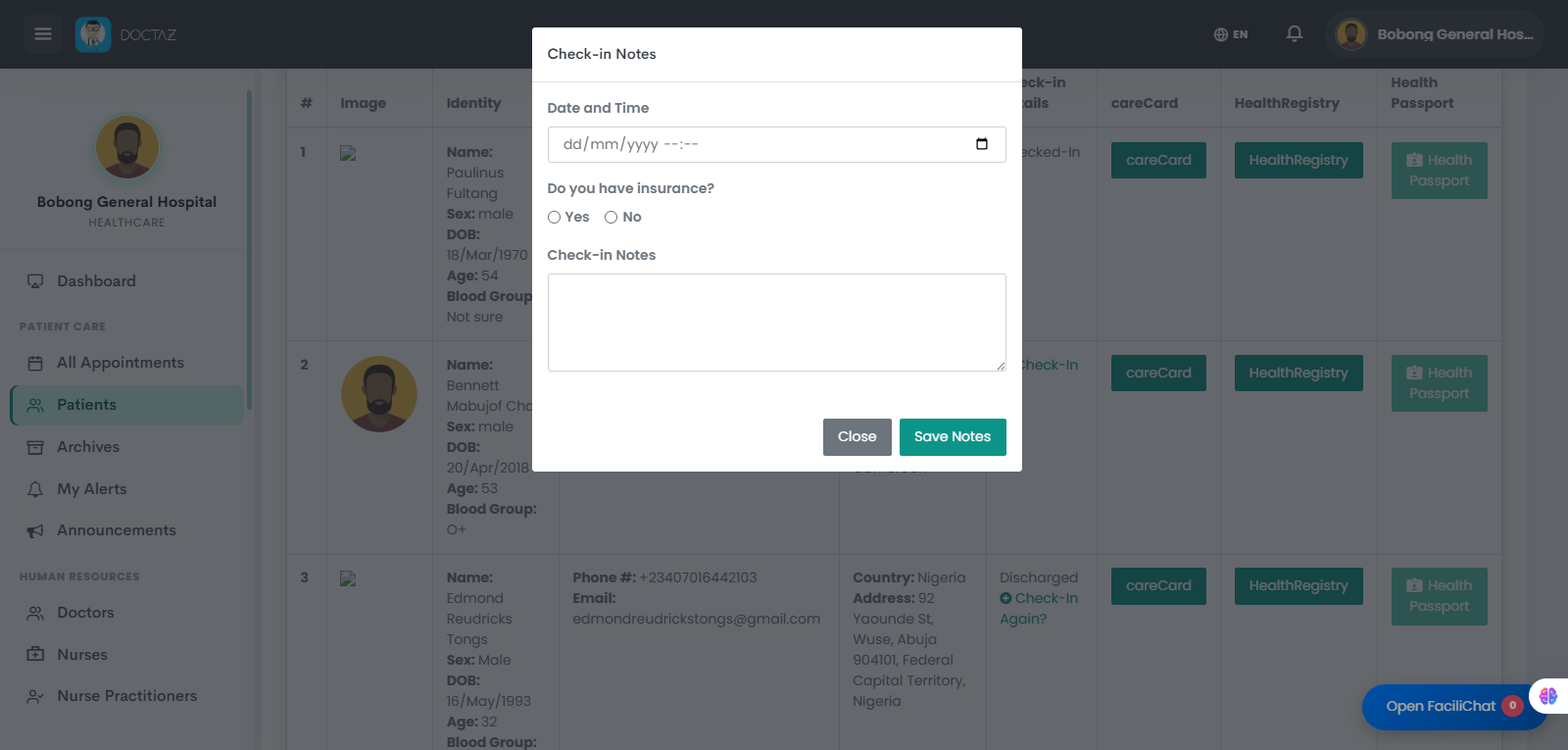Open Announcements in sidebar
Screen dimensions: 1568x750
127,530
